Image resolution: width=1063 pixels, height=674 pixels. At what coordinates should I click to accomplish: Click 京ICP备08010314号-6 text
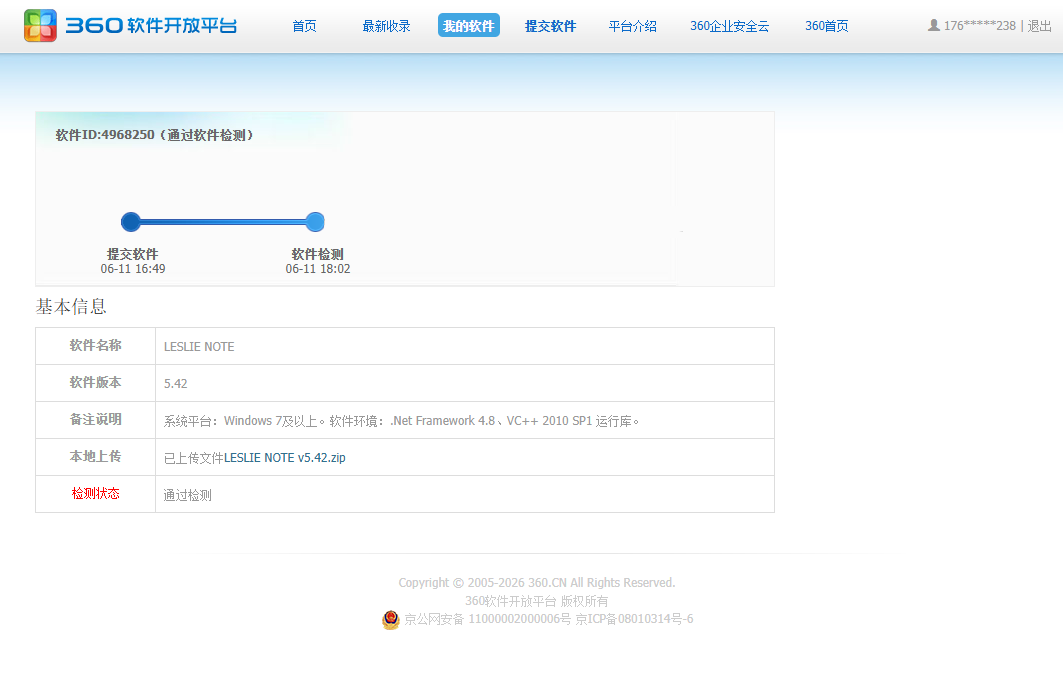click(635, 619)
